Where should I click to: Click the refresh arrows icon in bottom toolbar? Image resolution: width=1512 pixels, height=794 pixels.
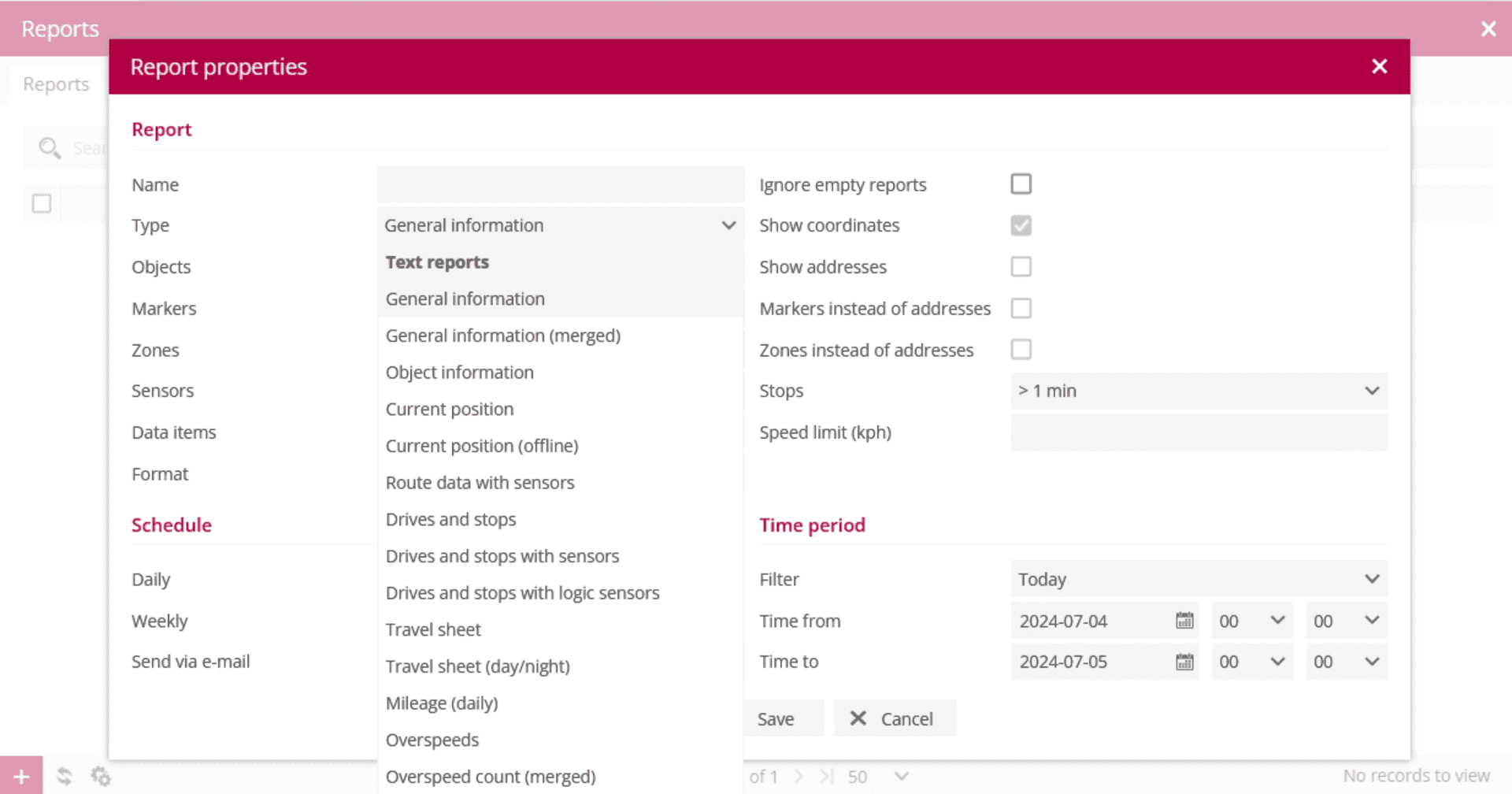pyautogui.click(x=65, y=777)
